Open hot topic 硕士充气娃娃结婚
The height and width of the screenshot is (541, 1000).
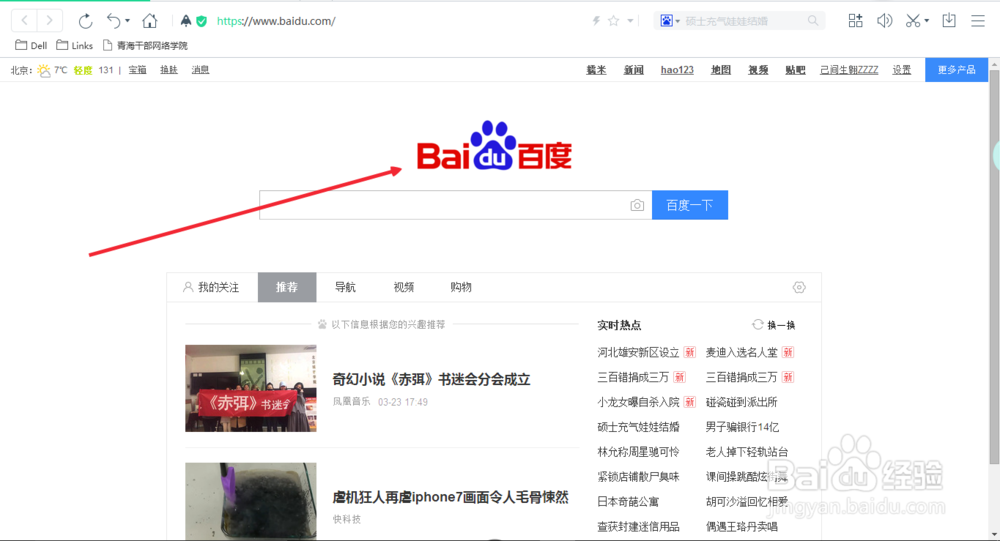[638, 427]
